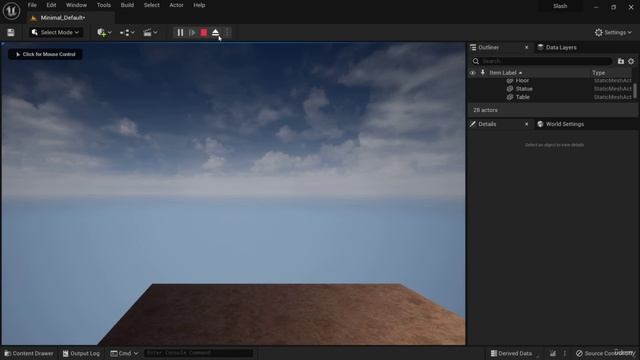Focus the console command input field
640x360 pixels.
198,353
